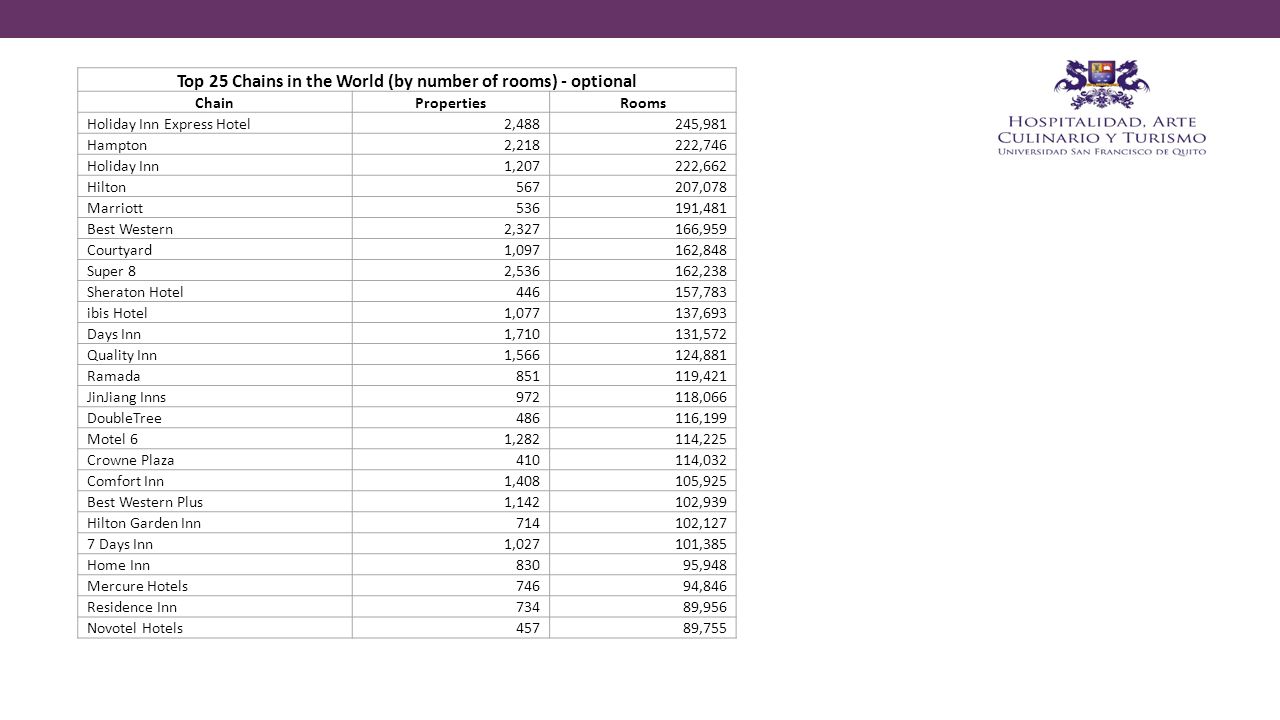Select the 'Holiday Inn Express Hotel' cell
The height and width of the screenshot is (720, 1280).
pyautogui.click(x=215, y=124)
